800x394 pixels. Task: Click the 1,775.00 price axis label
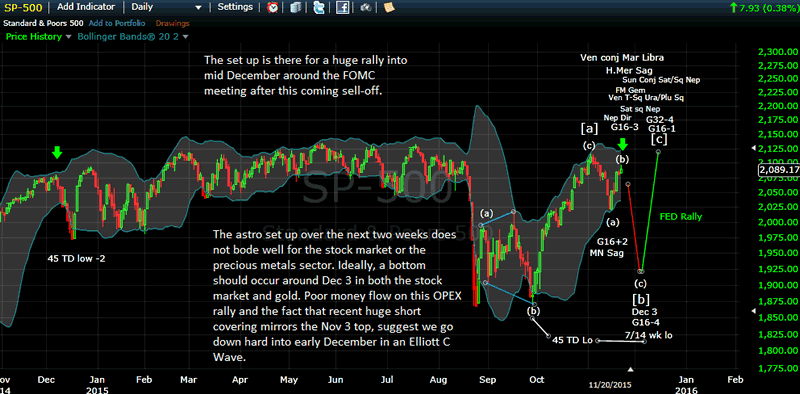[778, 368]
